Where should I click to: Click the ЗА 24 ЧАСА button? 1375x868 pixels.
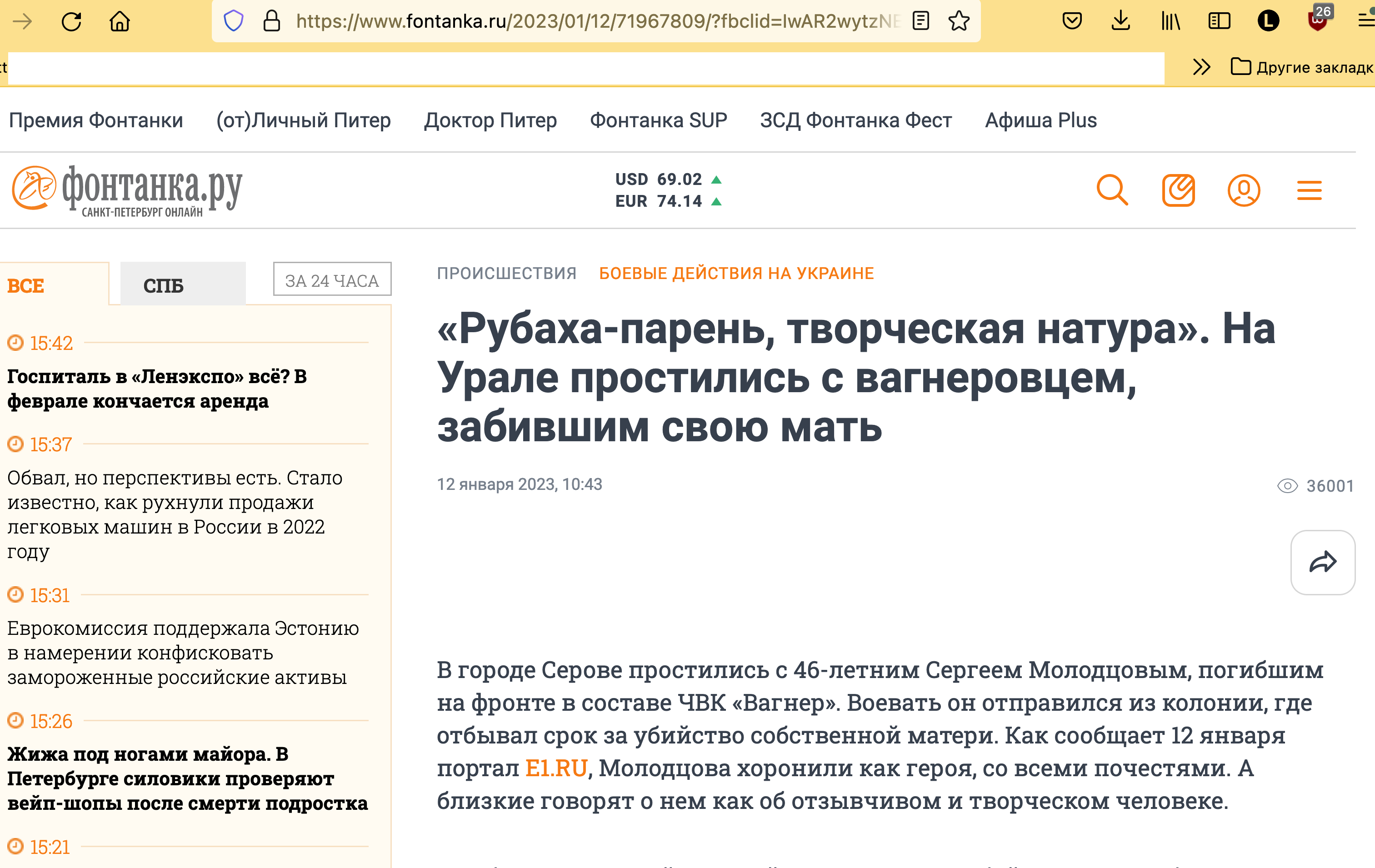[x=332, y=279]
